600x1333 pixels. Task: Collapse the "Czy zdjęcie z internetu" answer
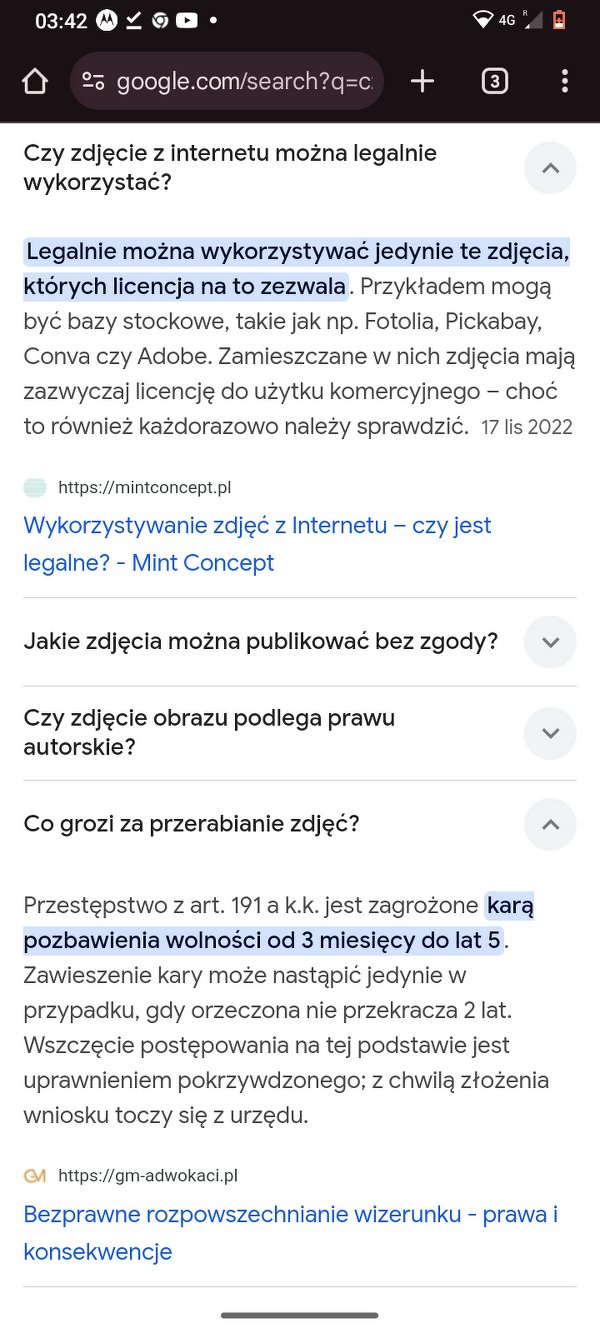tap(550, 168)
